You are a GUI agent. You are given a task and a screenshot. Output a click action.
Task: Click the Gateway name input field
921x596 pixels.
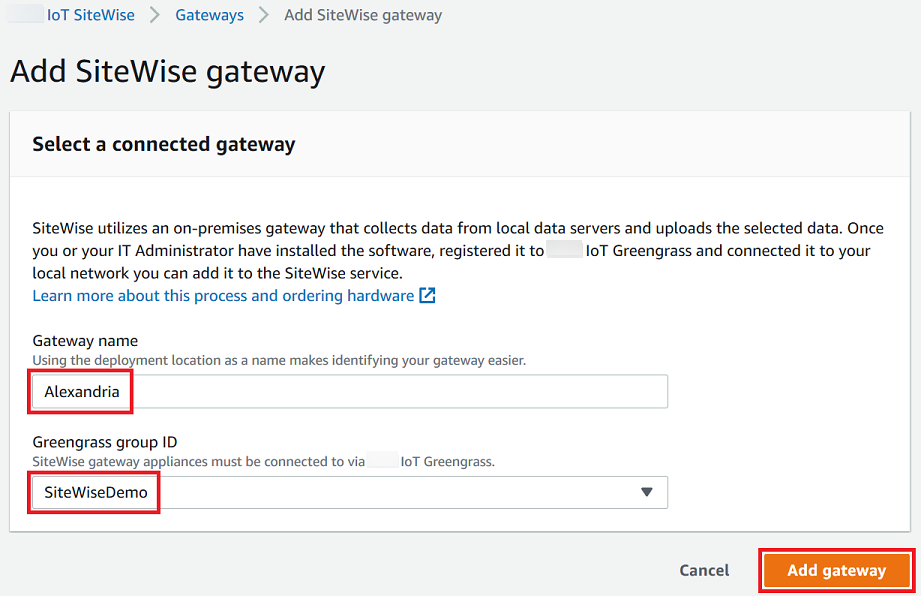pos(400,392)
